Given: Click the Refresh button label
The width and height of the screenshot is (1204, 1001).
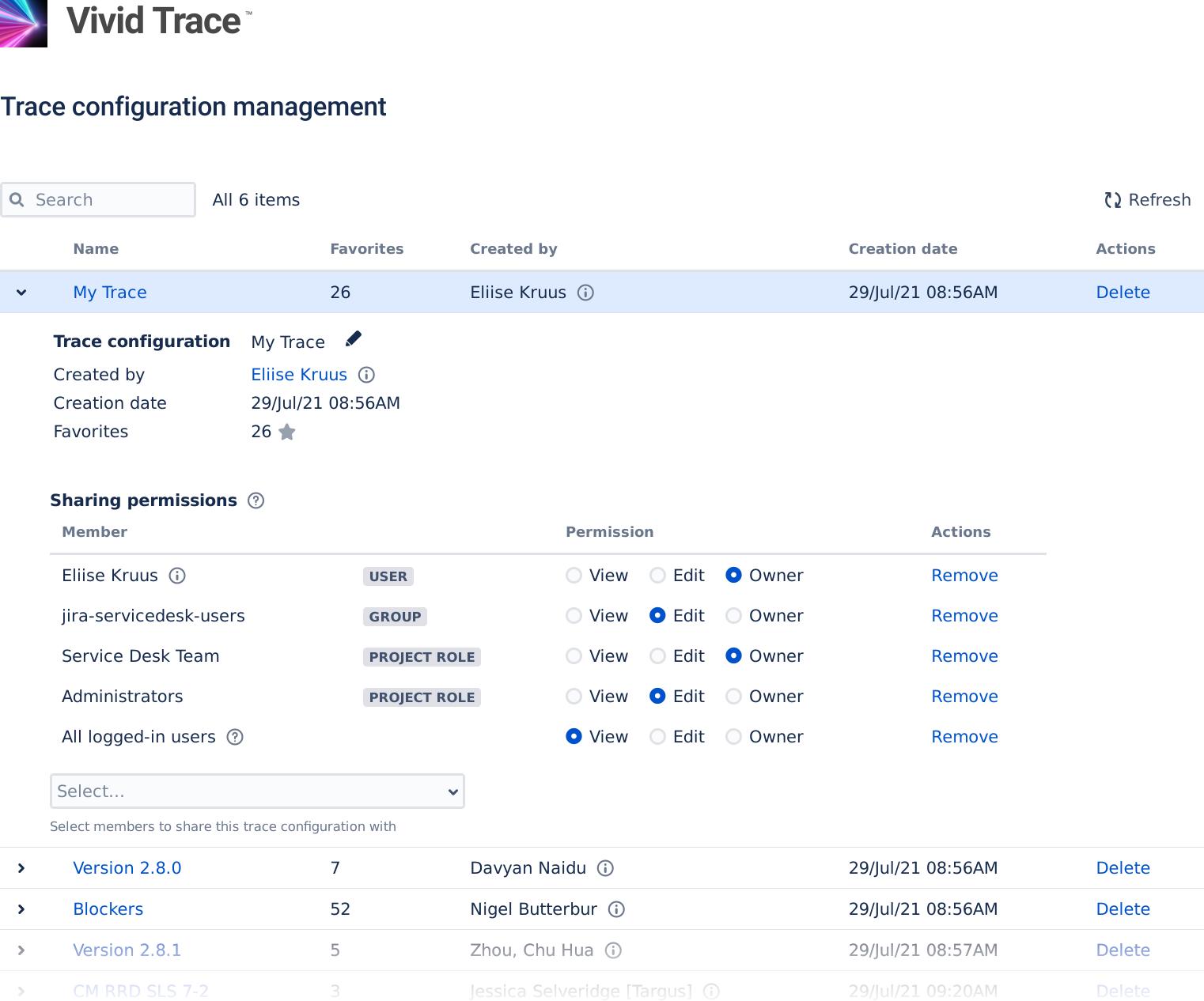Looking at the screenshot, I should pos(1160,200).
